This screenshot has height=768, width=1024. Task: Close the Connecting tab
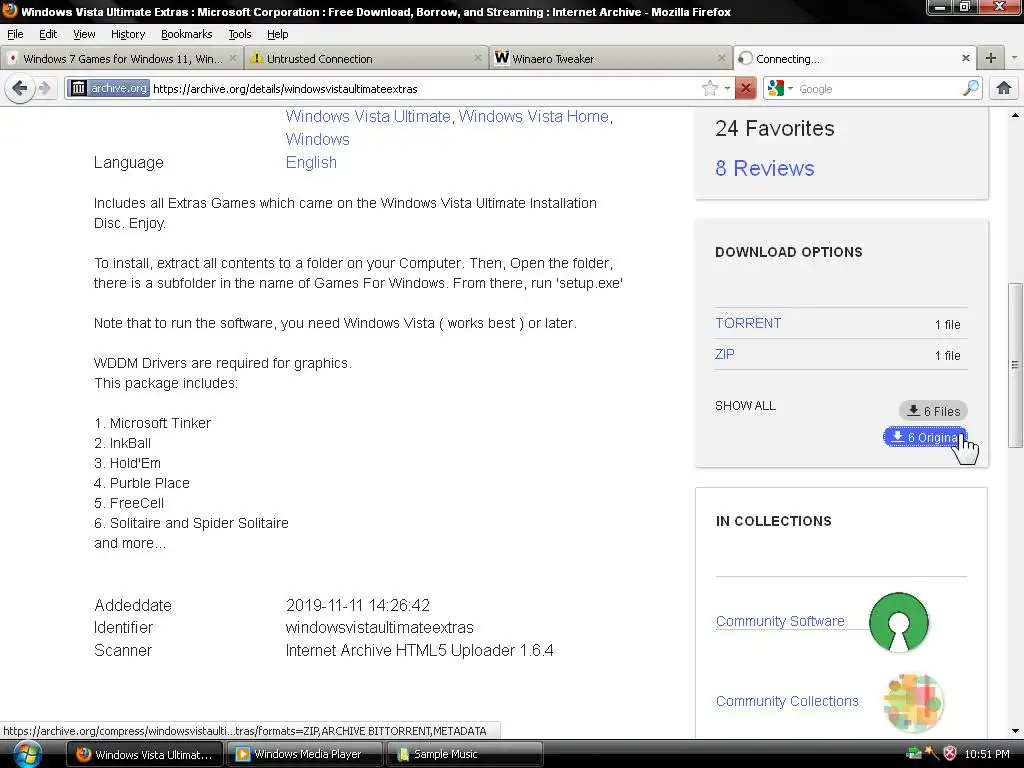click(966, 58)
